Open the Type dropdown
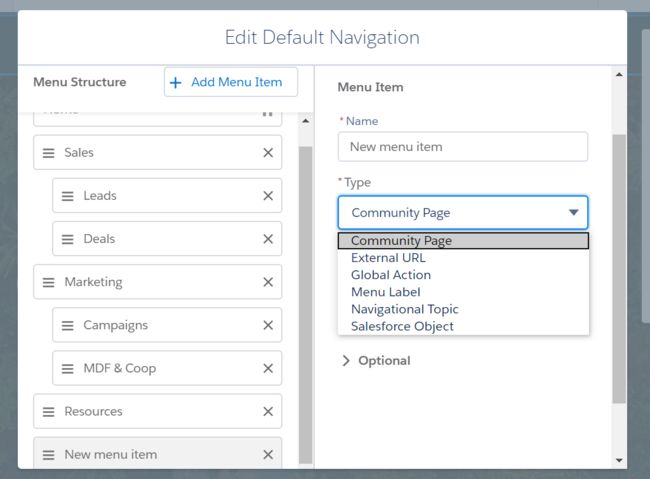Screen dimensions: 650x479 (463, 212)
